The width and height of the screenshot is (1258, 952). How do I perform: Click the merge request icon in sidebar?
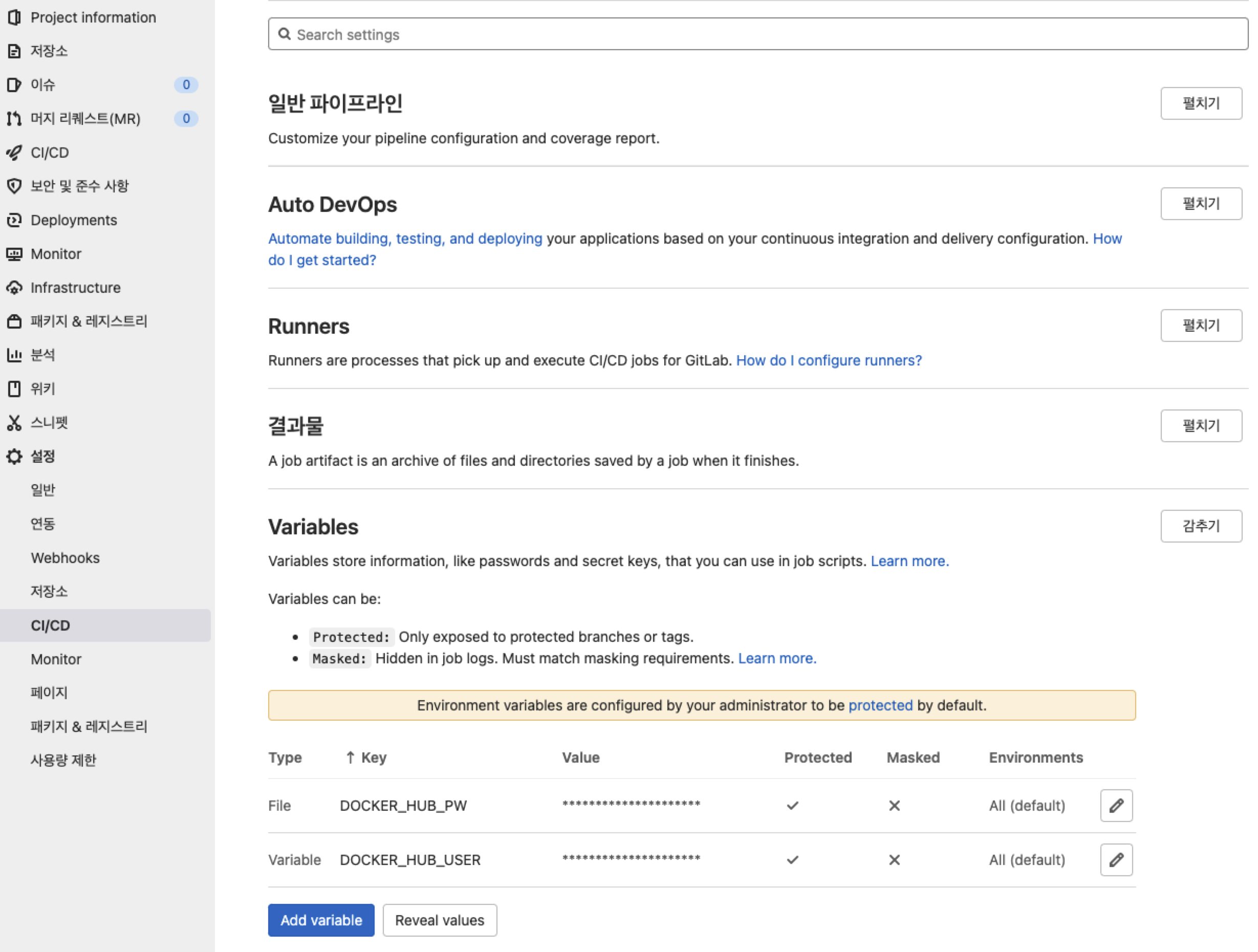(14, 118)
